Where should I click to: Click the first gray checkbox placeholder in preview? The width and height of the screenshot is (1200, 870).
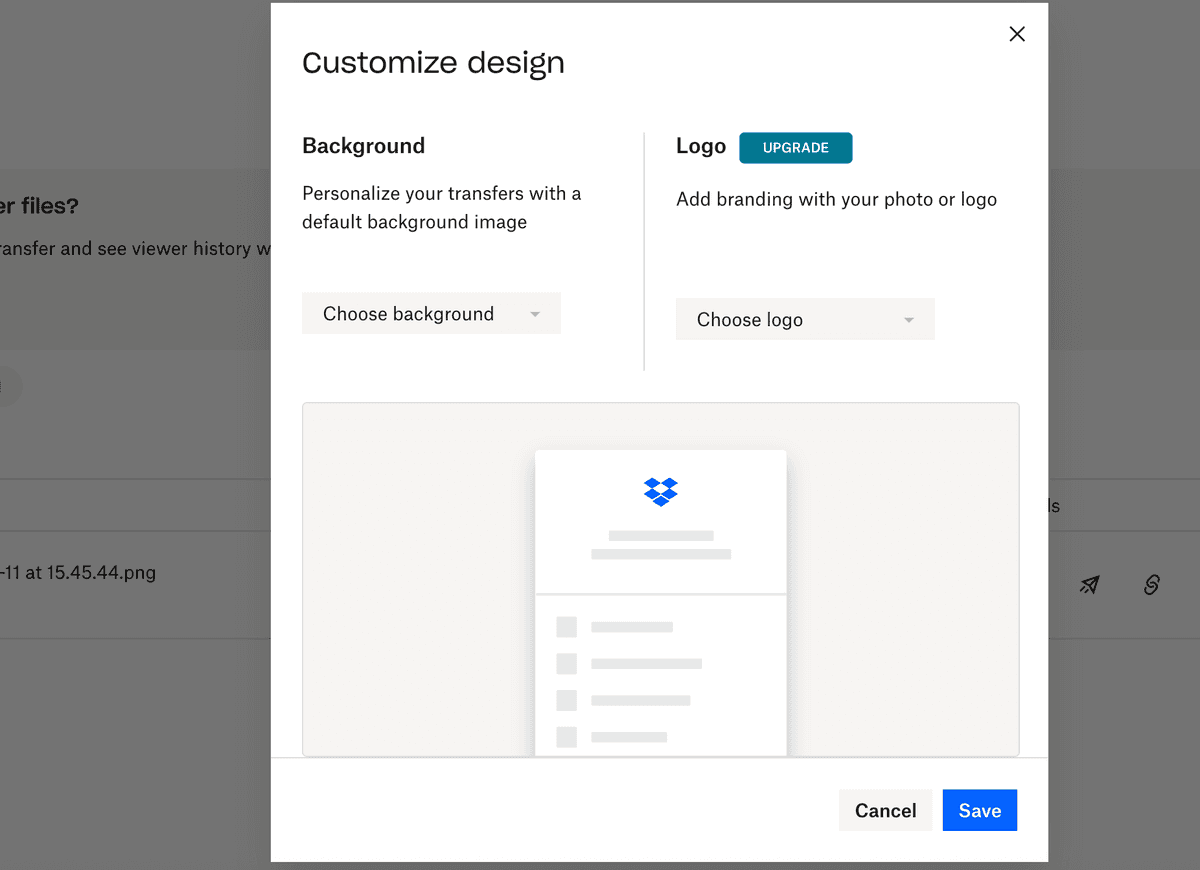tap(566, 626)
